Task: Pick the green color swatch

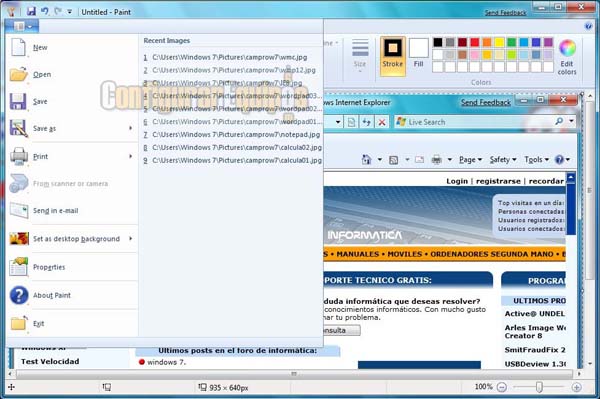Action: pyautogui.click(x=511, y=42)
